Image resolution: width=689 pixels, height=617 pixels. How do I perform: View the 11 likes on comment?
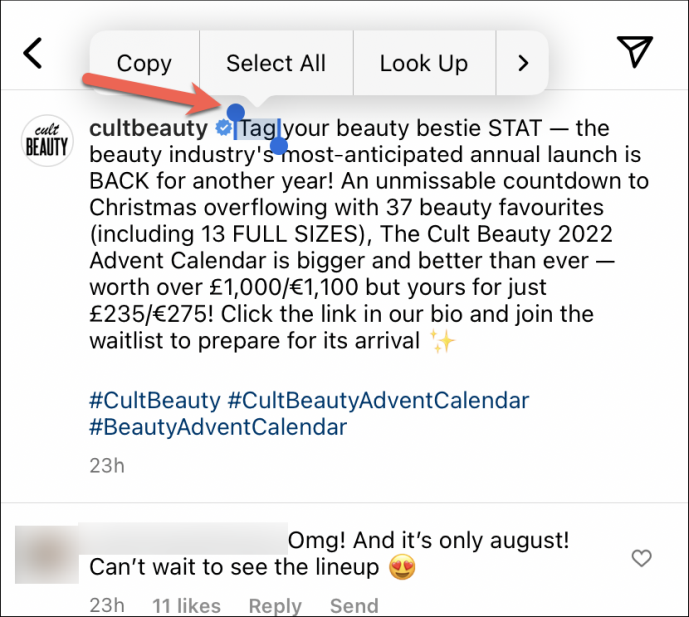[x=186, y=605]
